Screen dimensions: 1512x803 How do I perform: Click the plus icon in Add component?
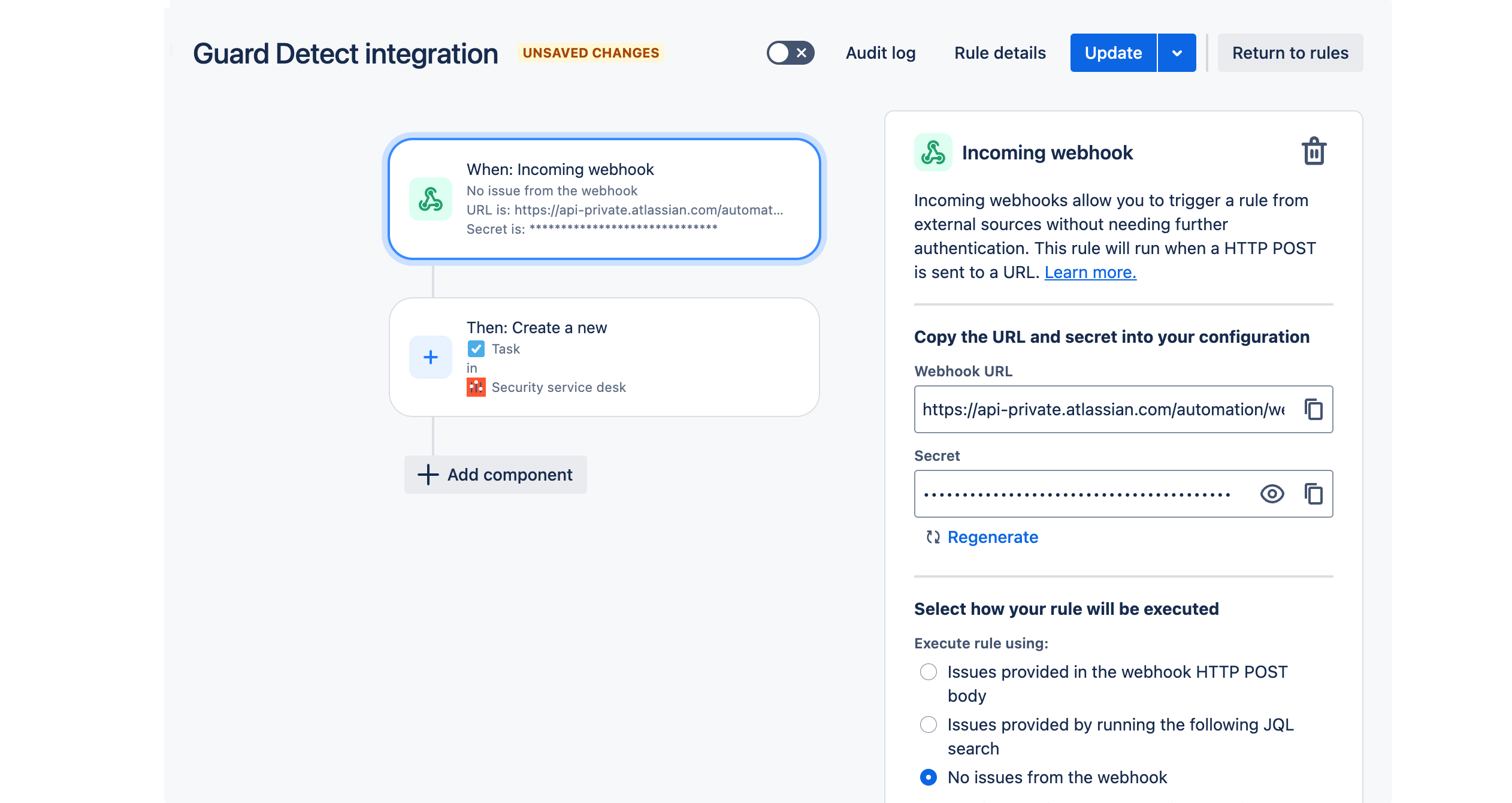428,475
